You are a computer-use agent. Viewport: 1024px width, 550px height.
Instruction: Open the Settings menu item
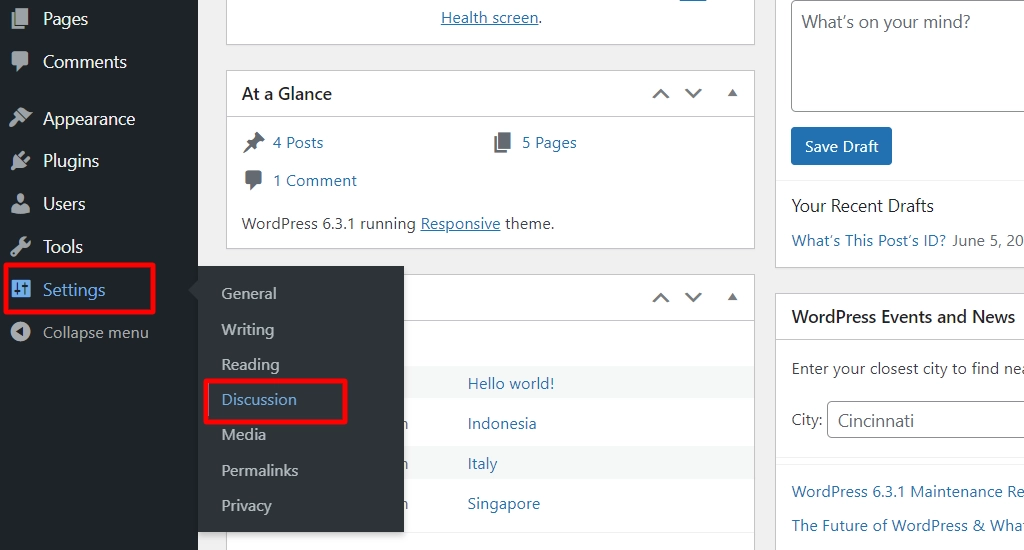[x=74, y=289]
